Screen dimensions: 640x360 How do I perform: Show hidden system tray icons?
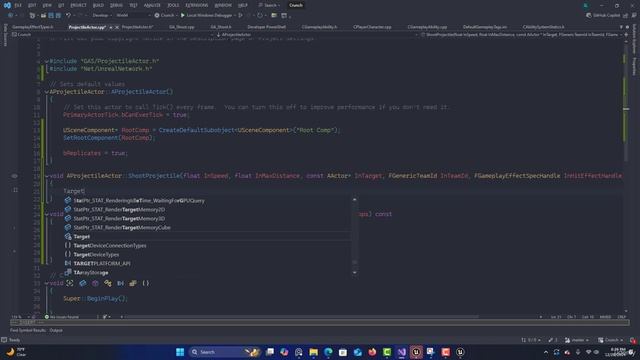click(x=546, y=352)
